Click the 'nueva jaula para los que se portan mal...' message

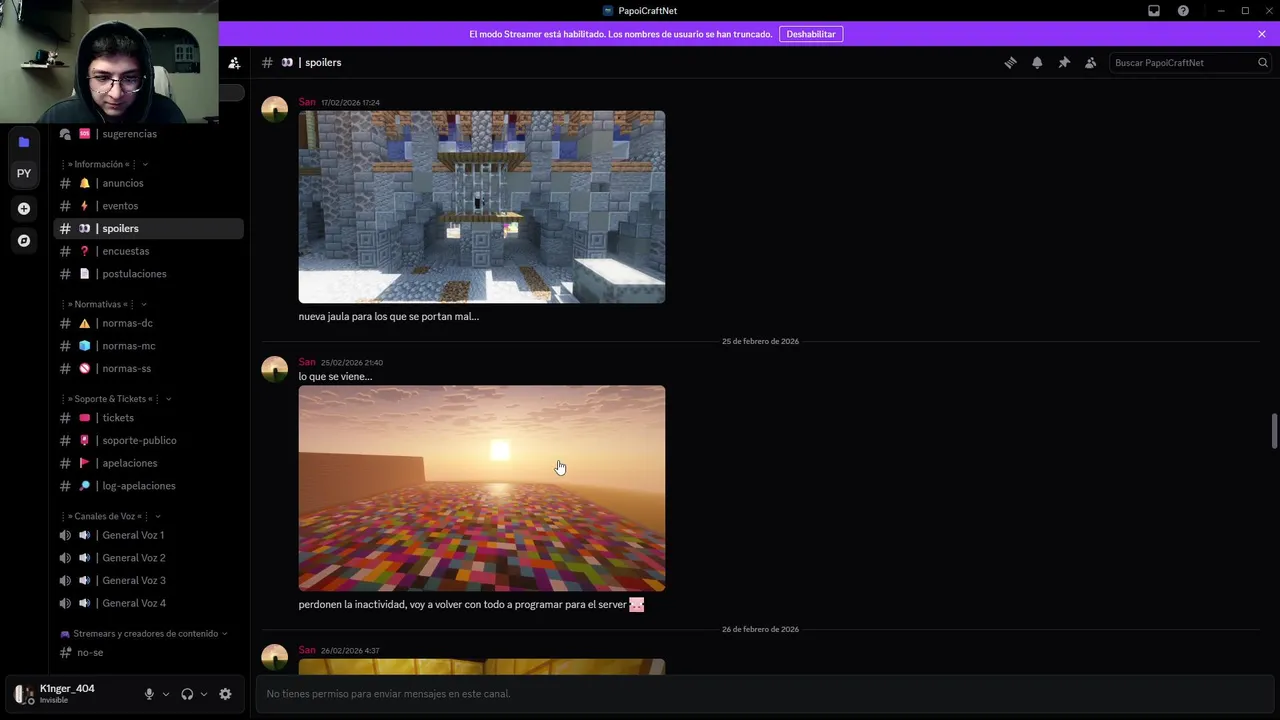click(x=389, y=316)
